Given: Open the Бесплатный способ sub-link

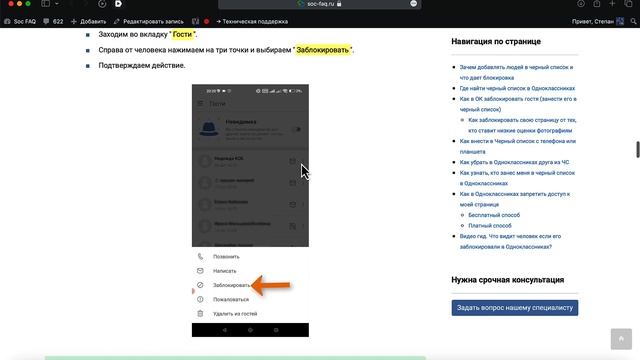Looking at the screenshot, I should coord(494,215).
